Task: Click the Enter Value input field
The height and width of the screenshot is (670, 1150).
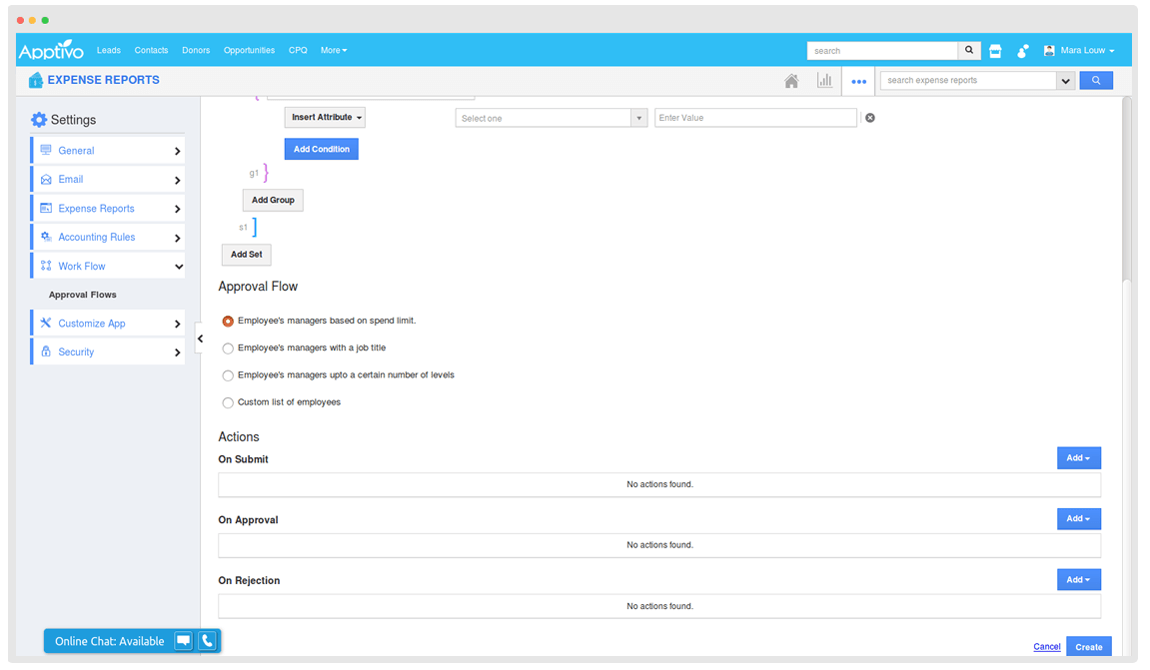Action: pyautogui.click(x=755, y=118)
